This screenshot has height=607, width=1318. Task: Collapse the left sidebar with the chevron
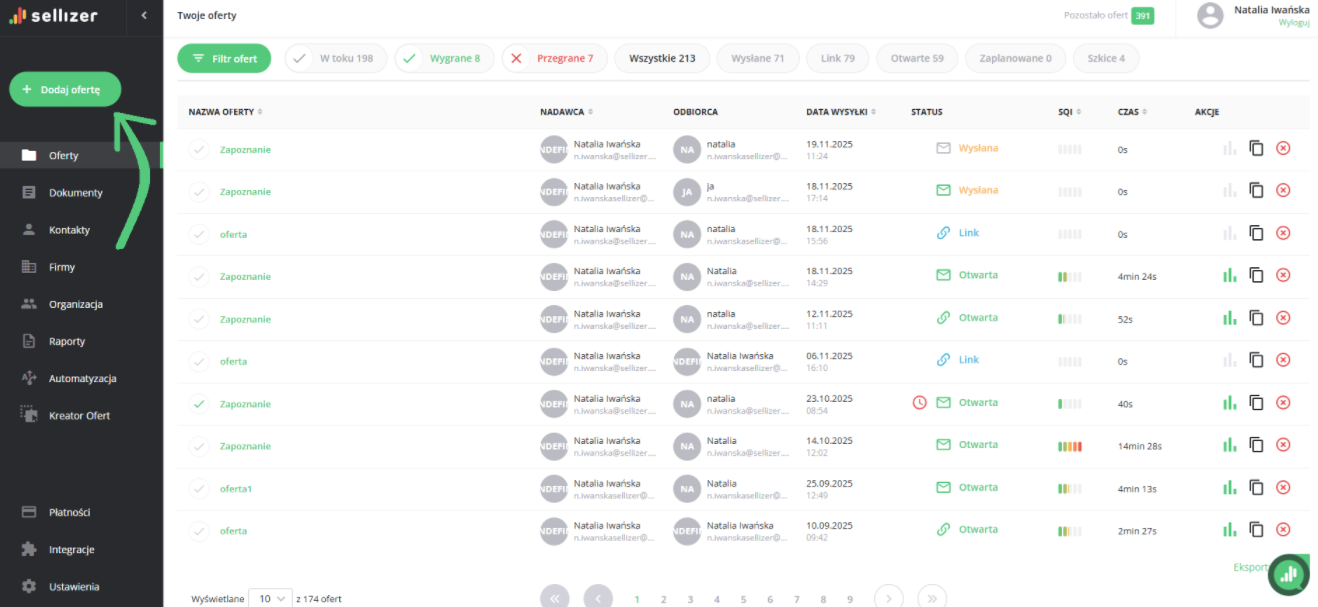click(144, 15)
